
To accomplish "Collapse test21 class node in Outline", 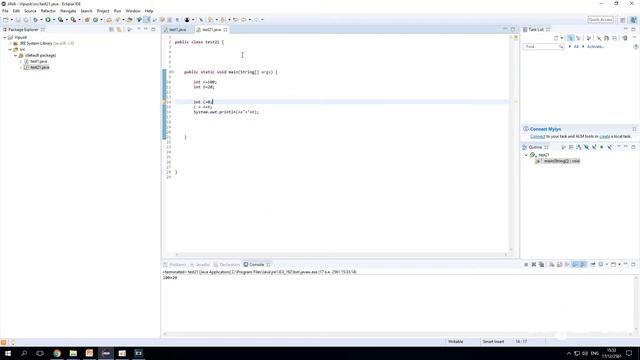I will 526,155.
